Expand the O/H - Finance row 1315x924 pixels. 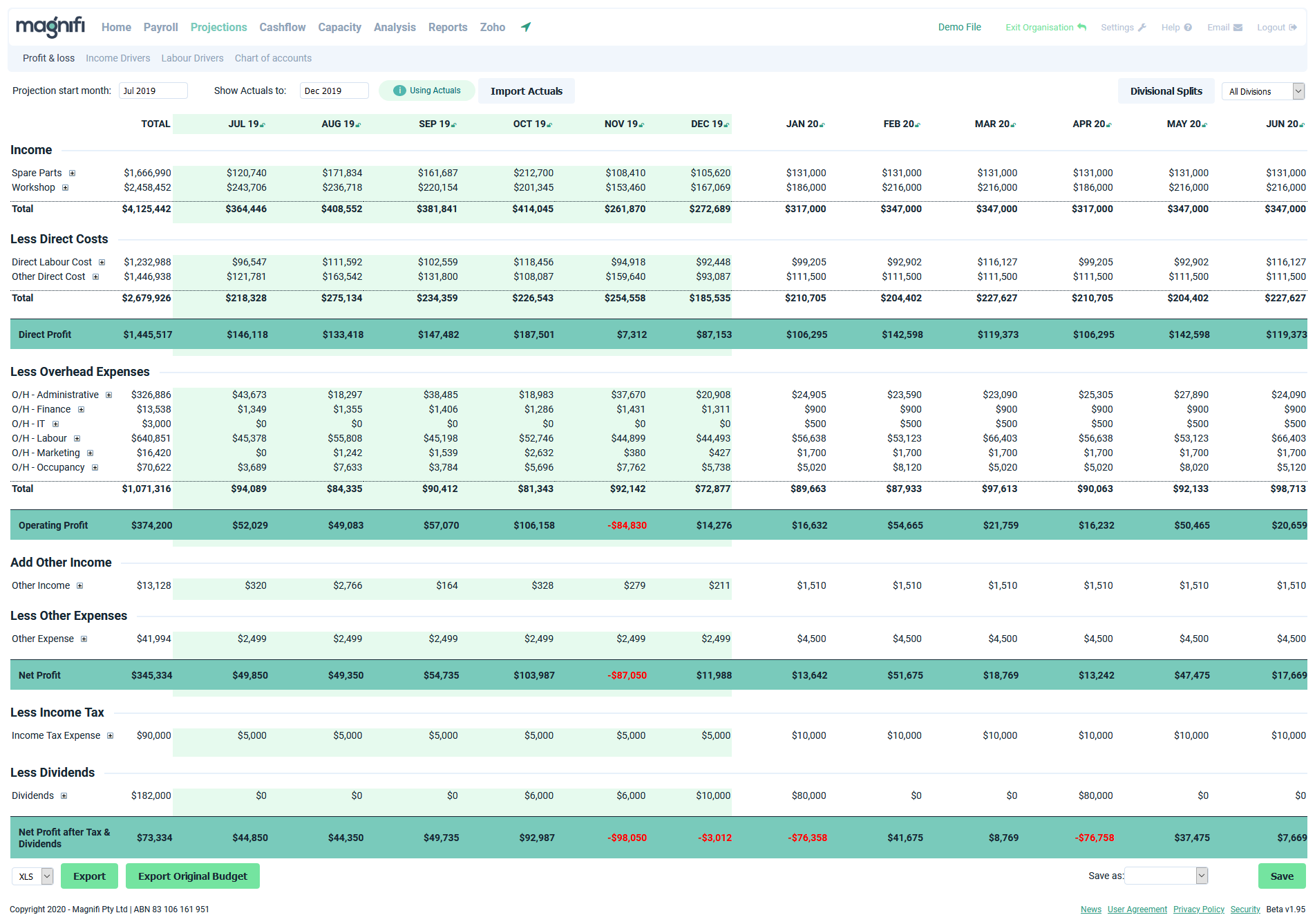81,410
